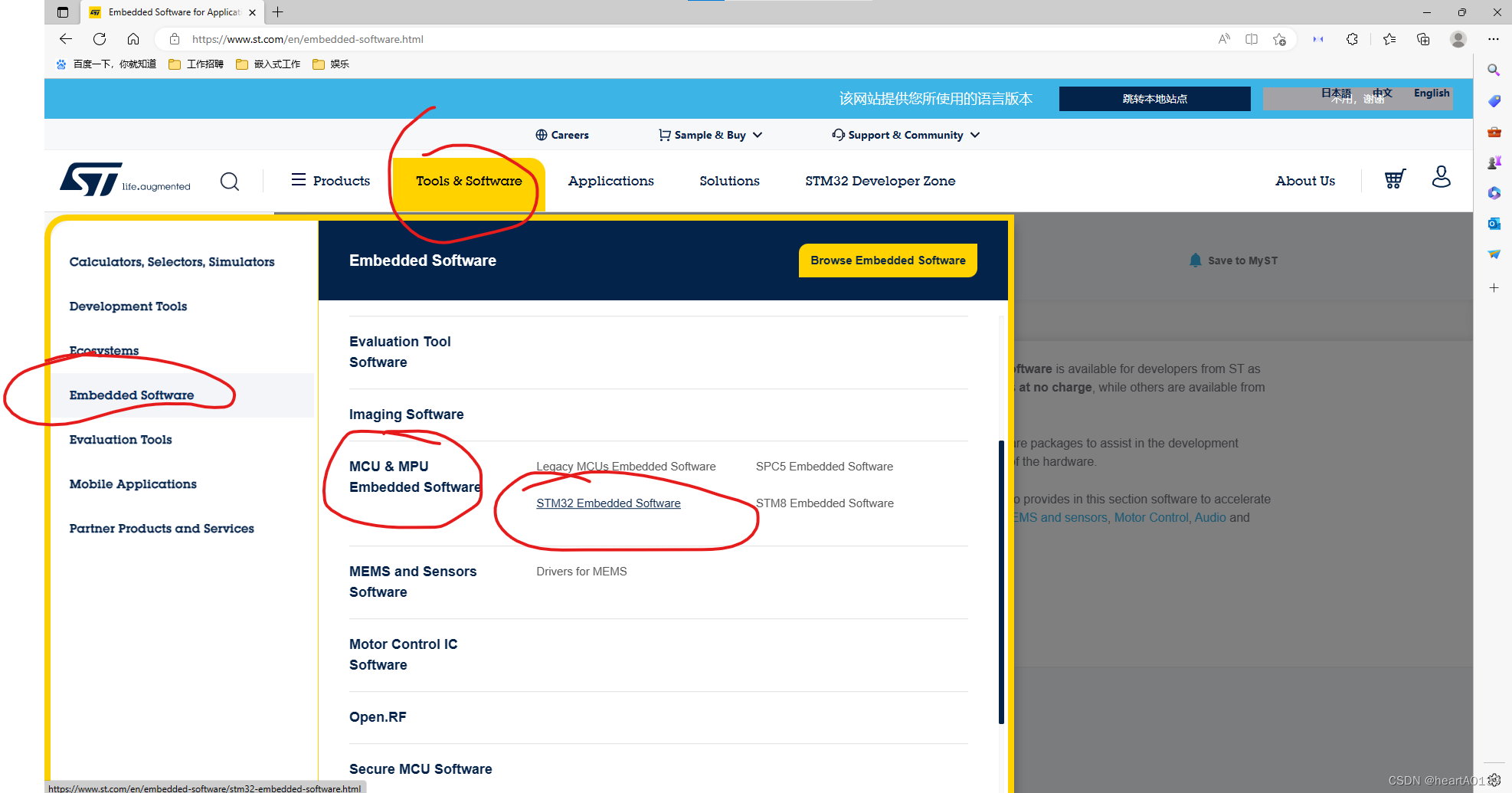Open a new browser tab

278,12
